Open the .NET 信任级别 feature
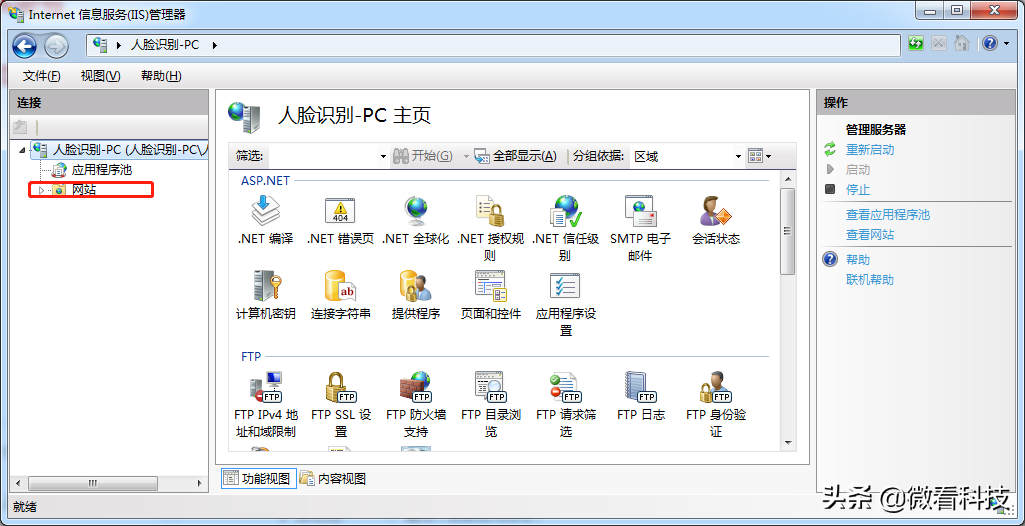 tap(565, 228)
